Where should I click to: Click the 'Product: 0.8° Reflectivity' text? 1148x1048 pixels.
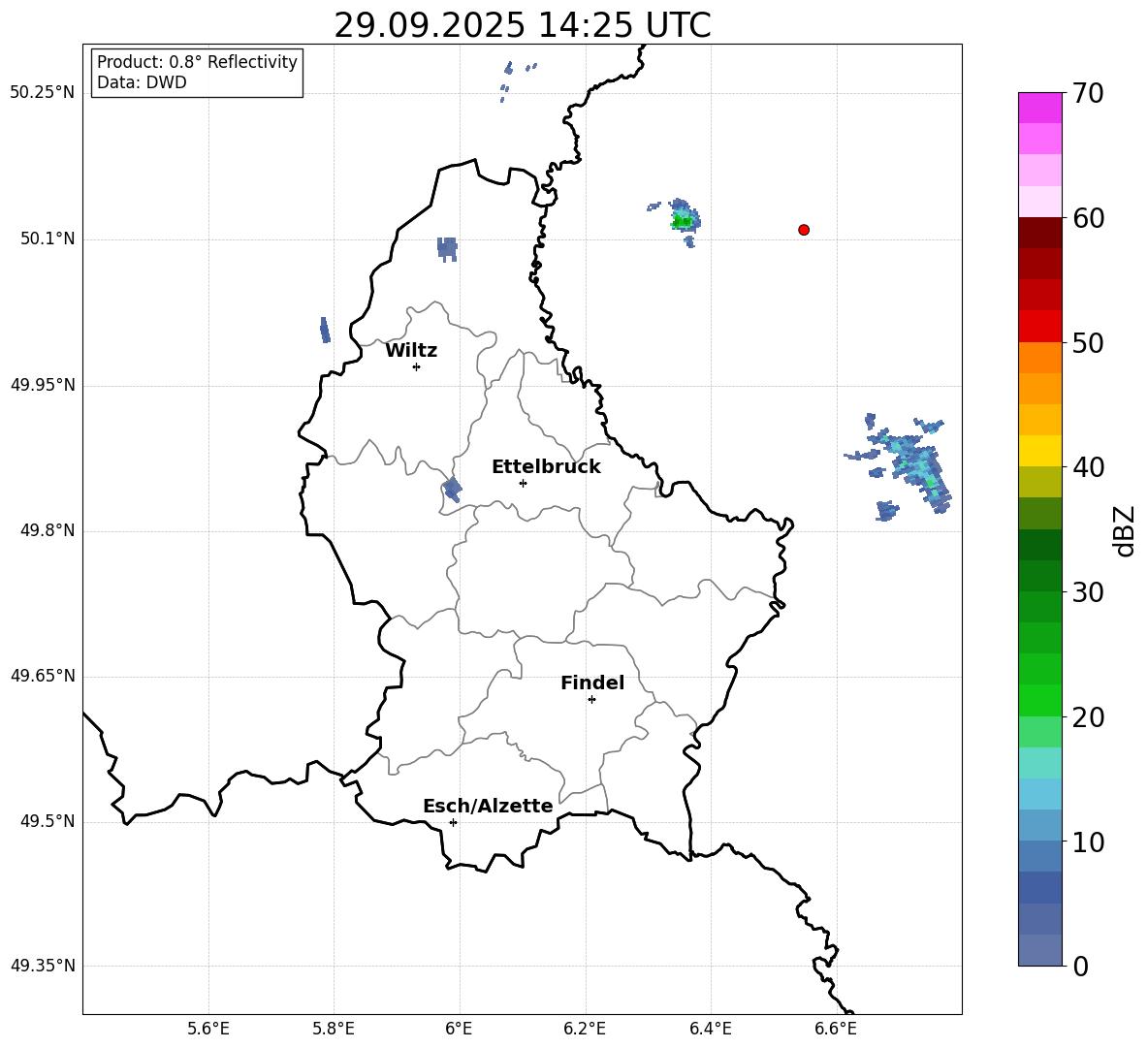197,62
